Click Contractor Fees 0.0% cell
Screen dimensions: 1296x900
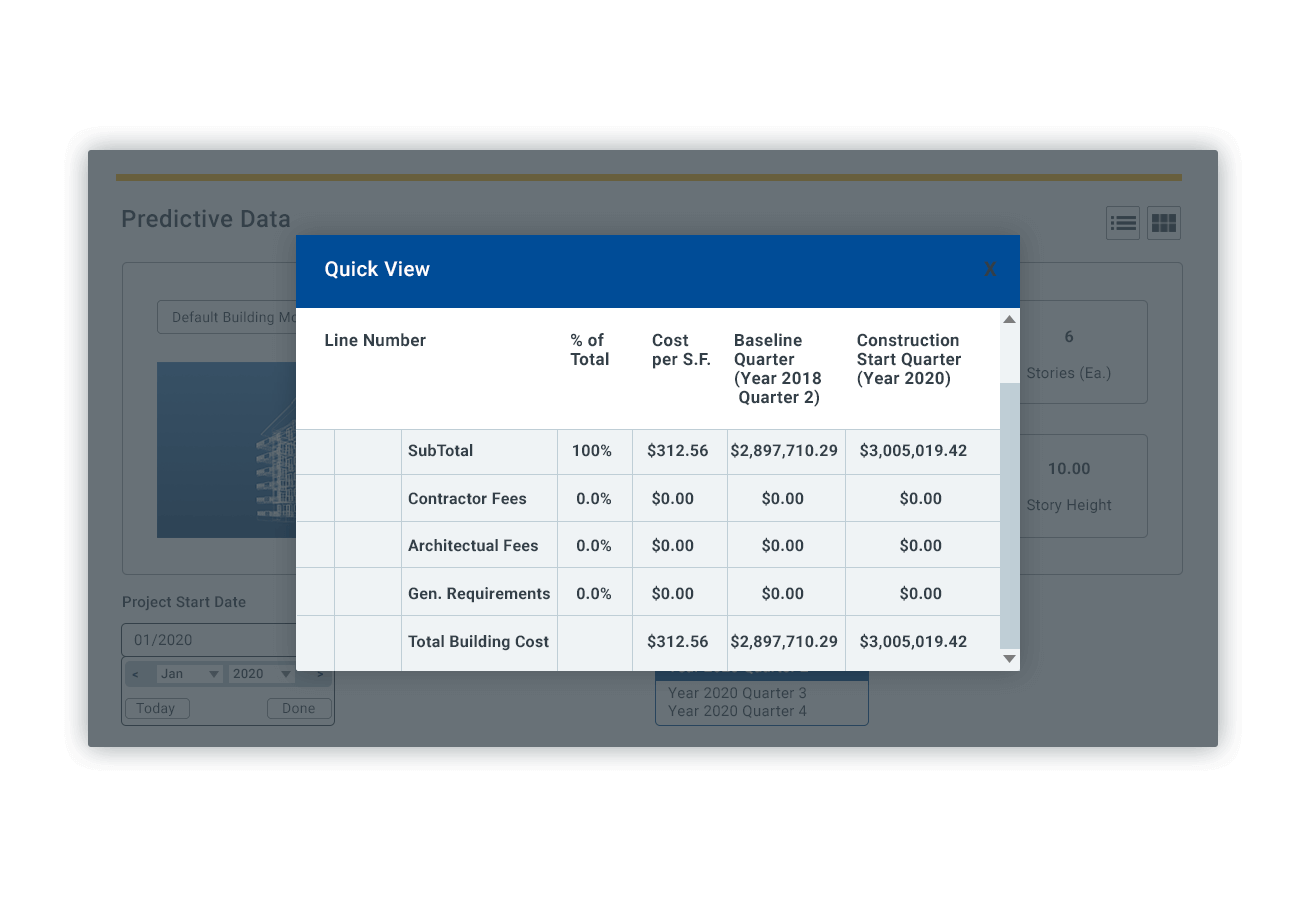[x=594, y=498]
